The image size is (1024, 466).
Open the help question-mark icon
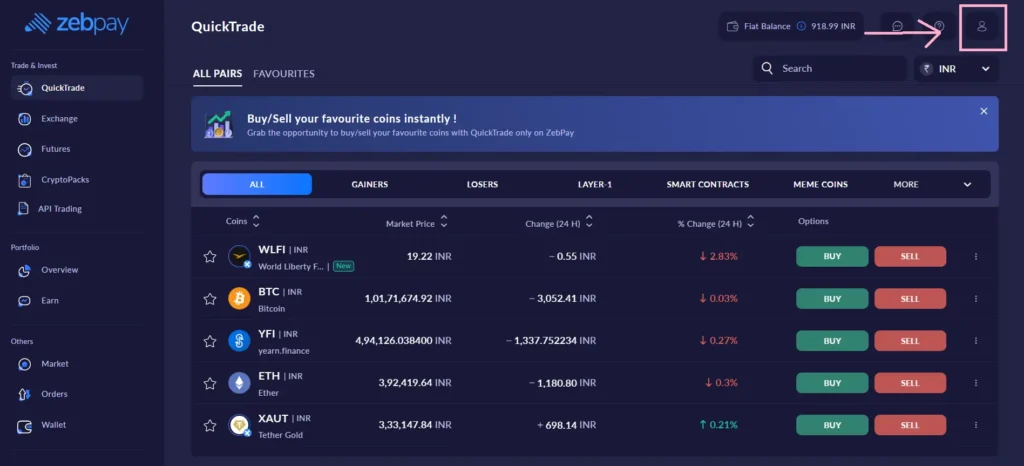(940, 27)
